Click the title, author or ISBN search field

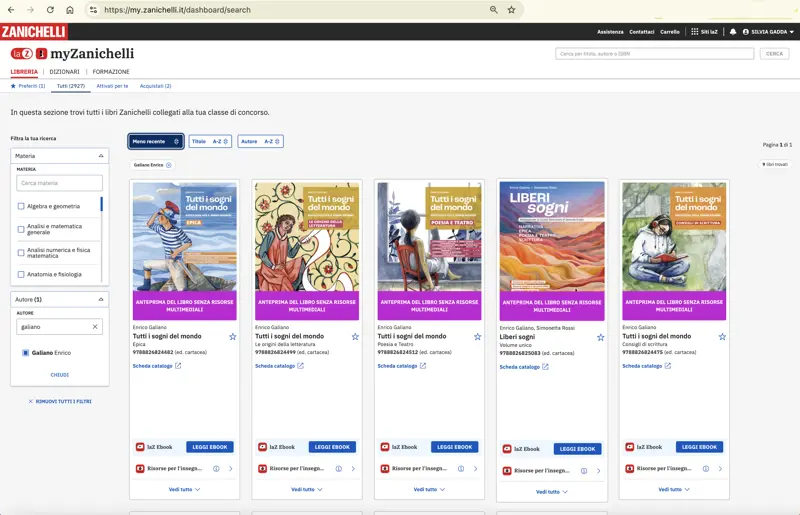click(654, 54)
